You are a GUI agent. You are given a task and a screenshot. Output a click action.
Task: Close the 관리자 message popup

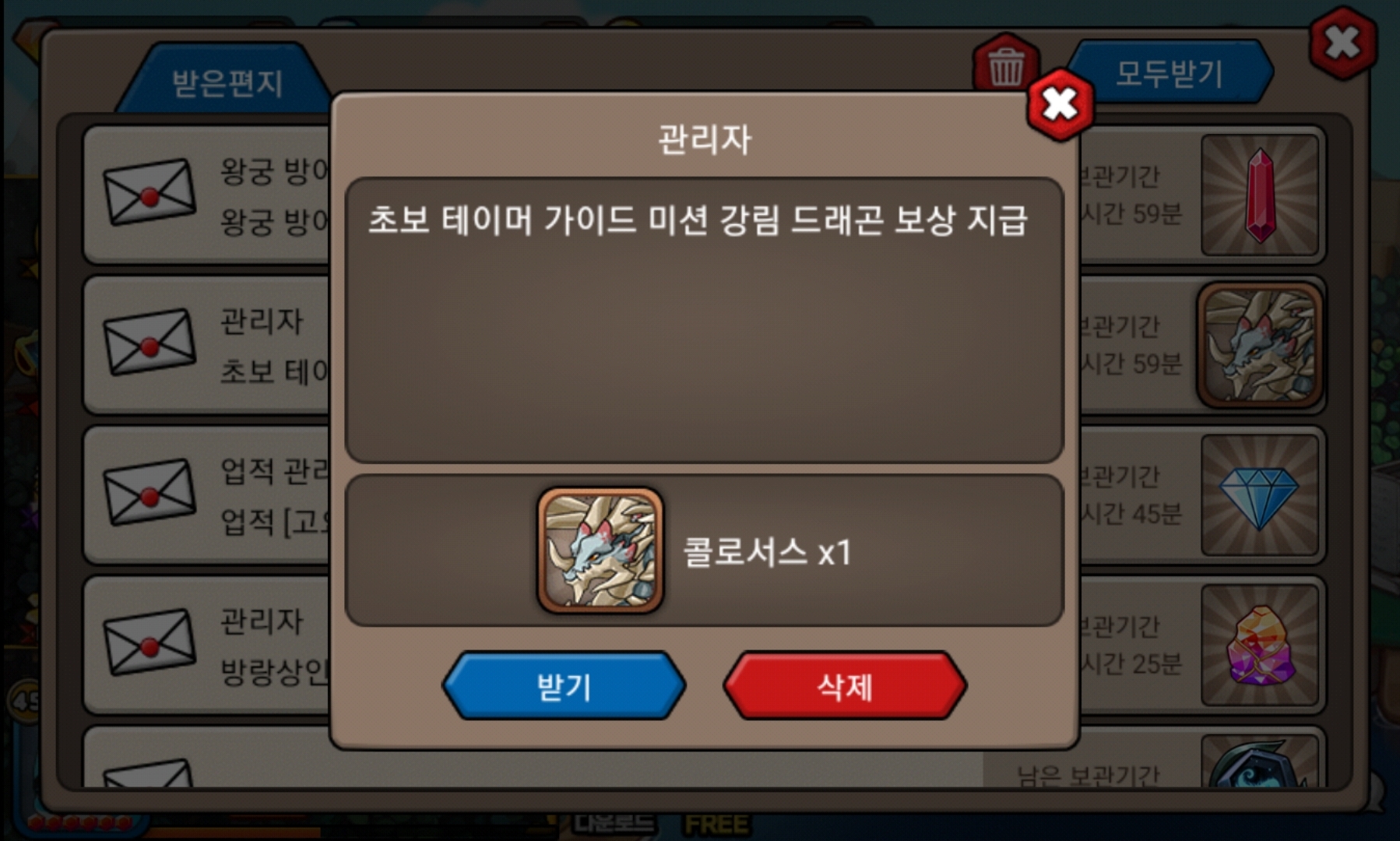pyautogui.click(x=1060, y=104)
